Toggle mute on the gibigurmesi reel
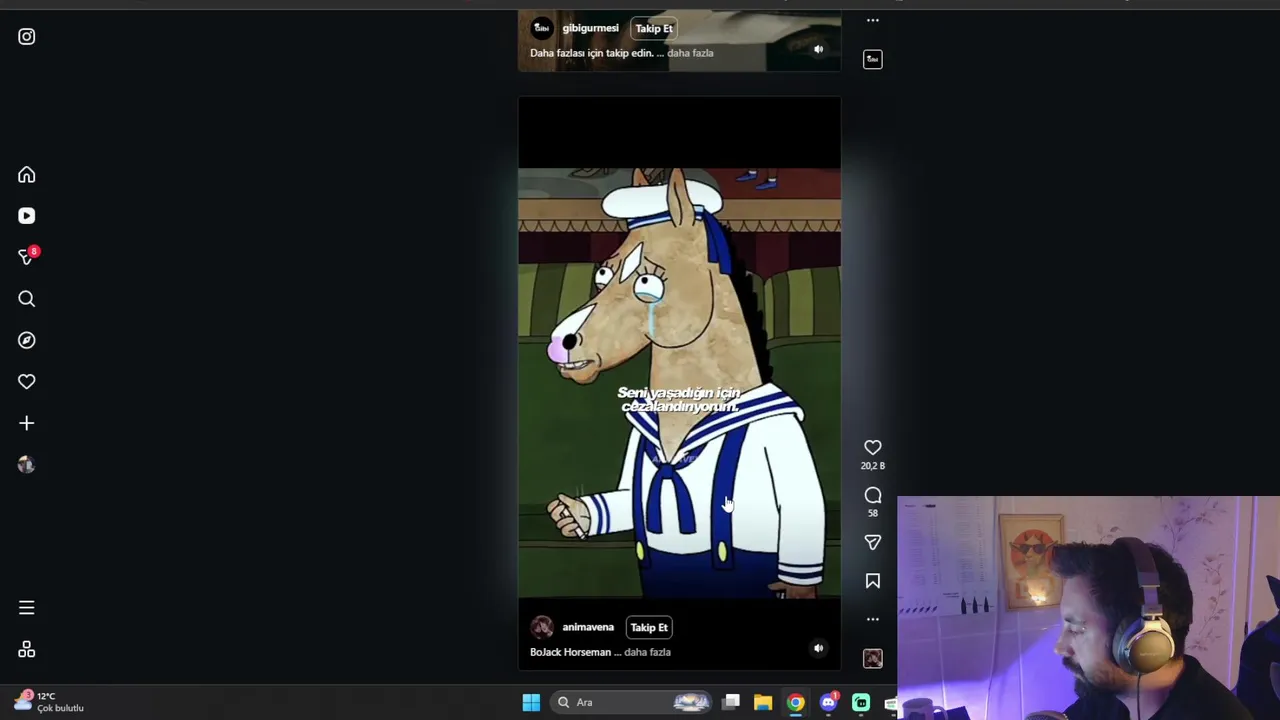 click(818, 49)
